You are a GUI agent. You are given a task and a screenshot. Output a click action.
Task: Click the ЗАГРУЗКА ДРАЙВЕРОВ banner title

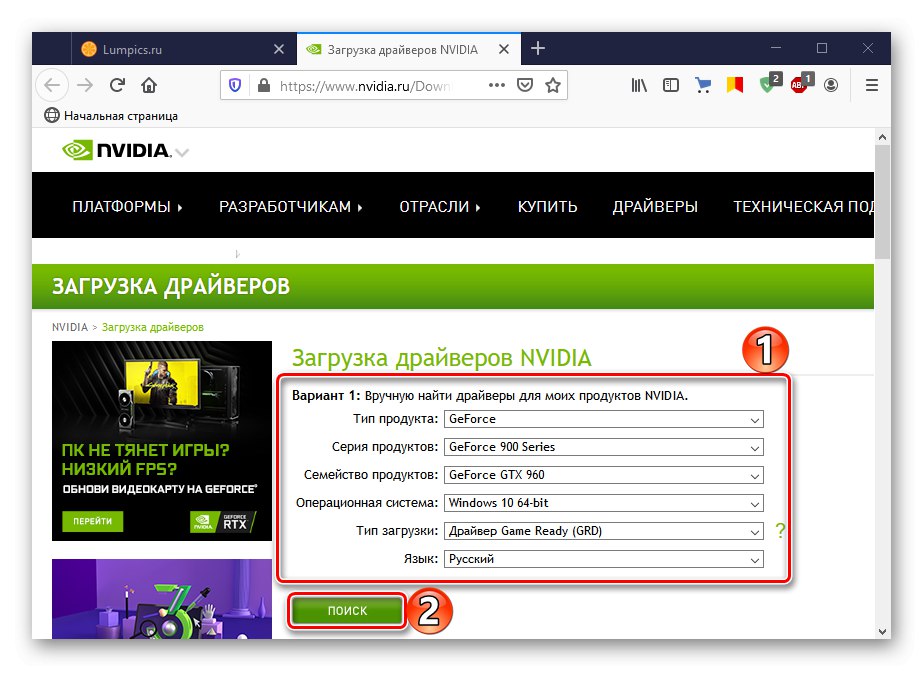tap(171, 287)
